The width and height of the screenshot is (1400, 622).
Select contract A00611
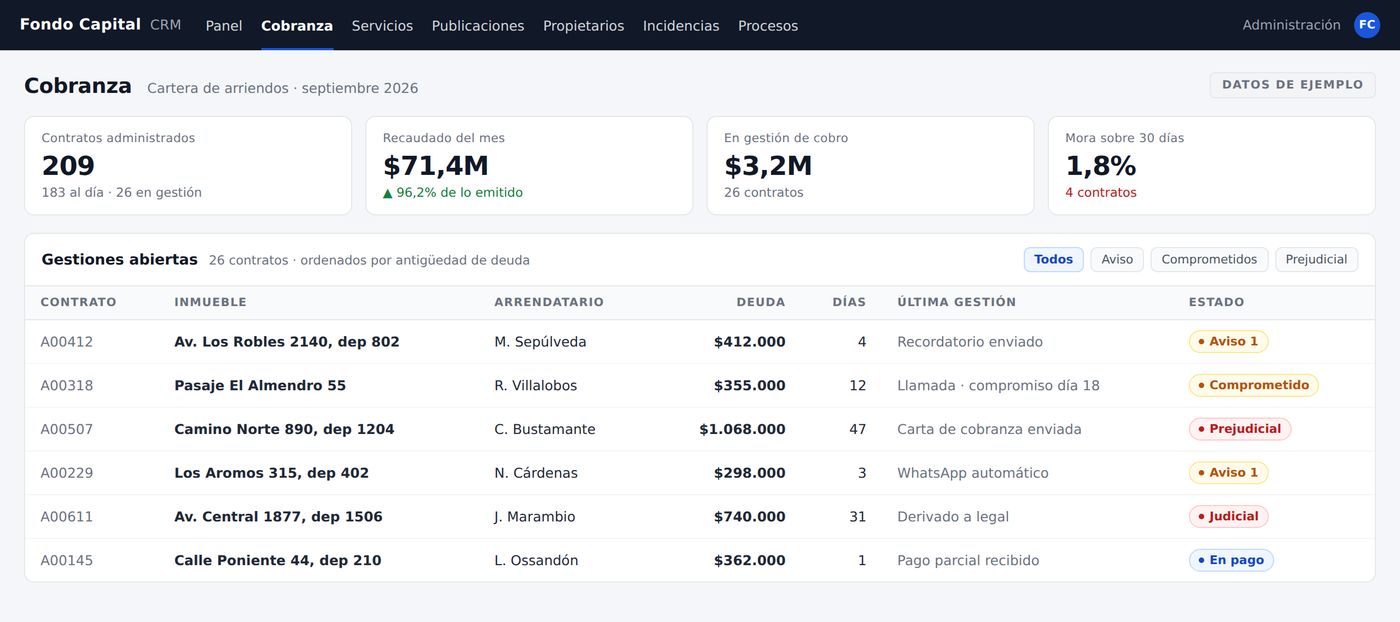67,517
